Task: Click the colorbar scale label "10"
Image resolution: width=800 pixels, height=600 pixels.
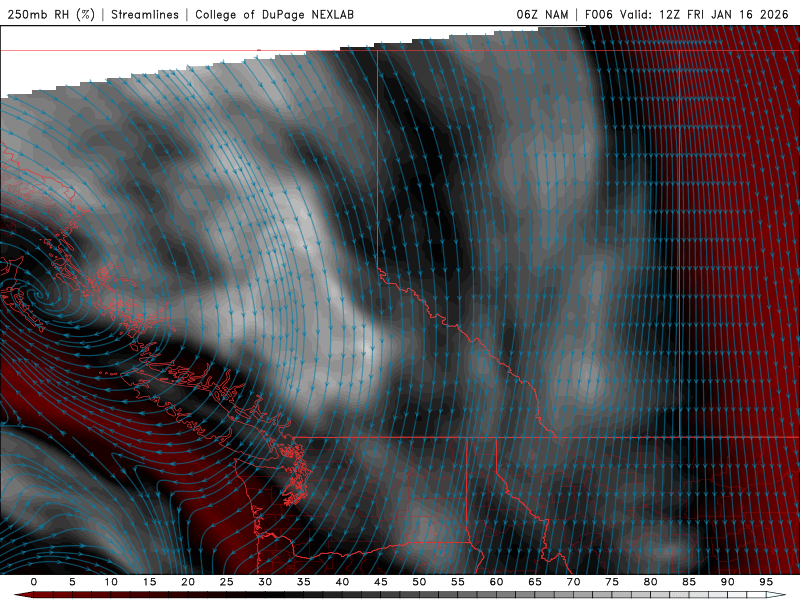Action: click(x=111, y=582)
